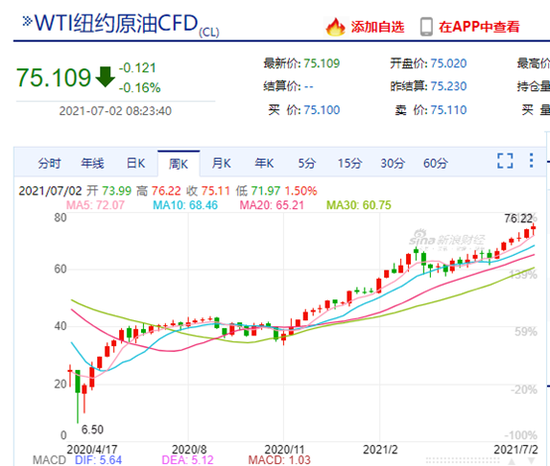Click the 卖价 value 75.110
The image size is (550, 466).
pyautogui.click(x=448, y=110)
